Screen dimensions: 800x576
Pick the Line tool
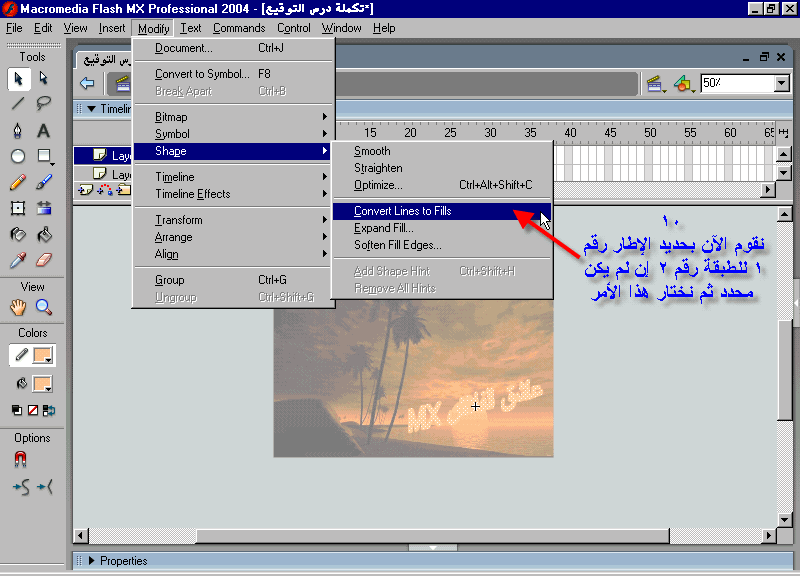click(18, 104)
